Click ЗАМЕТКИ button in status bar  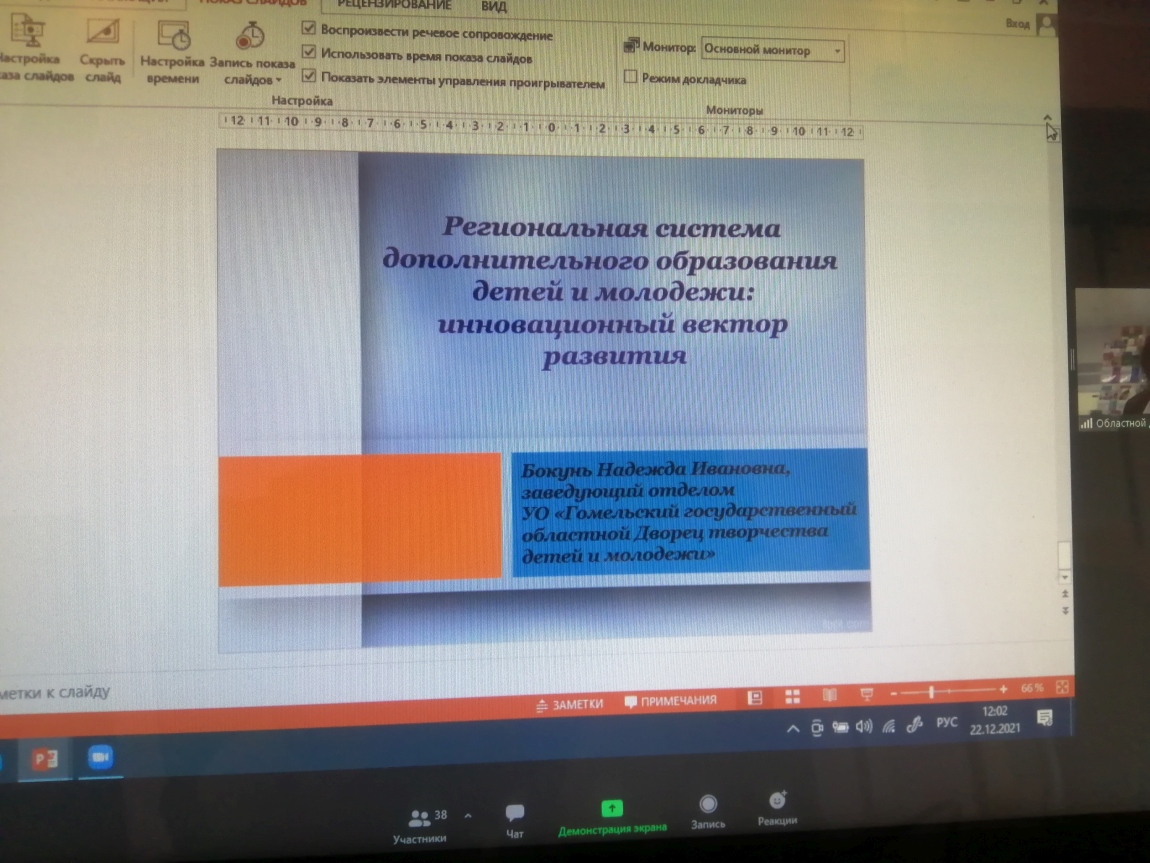coord(570,703)
